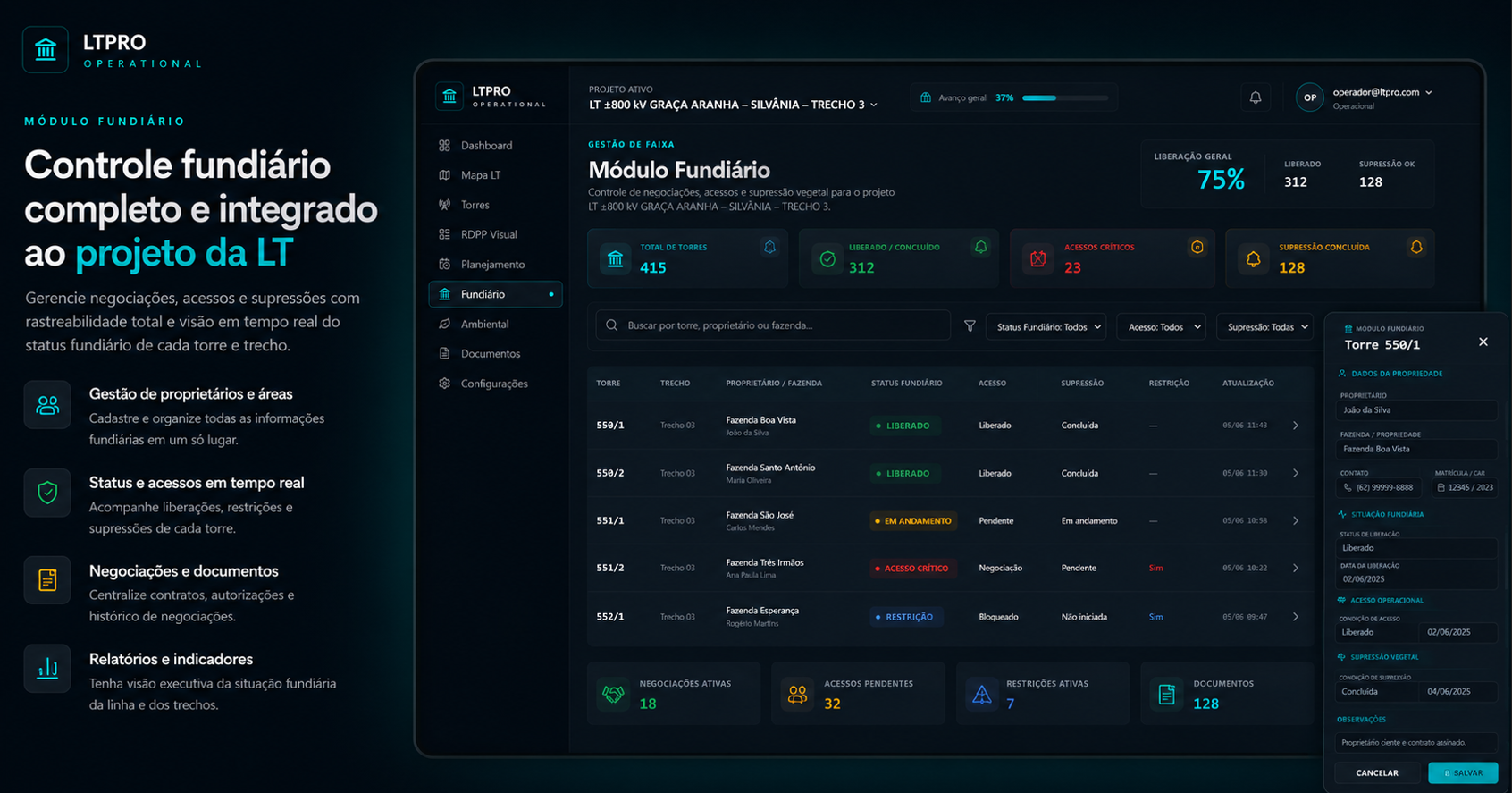
Task: Click the Acessos Pendentes people icon
Action: [797, 694]
